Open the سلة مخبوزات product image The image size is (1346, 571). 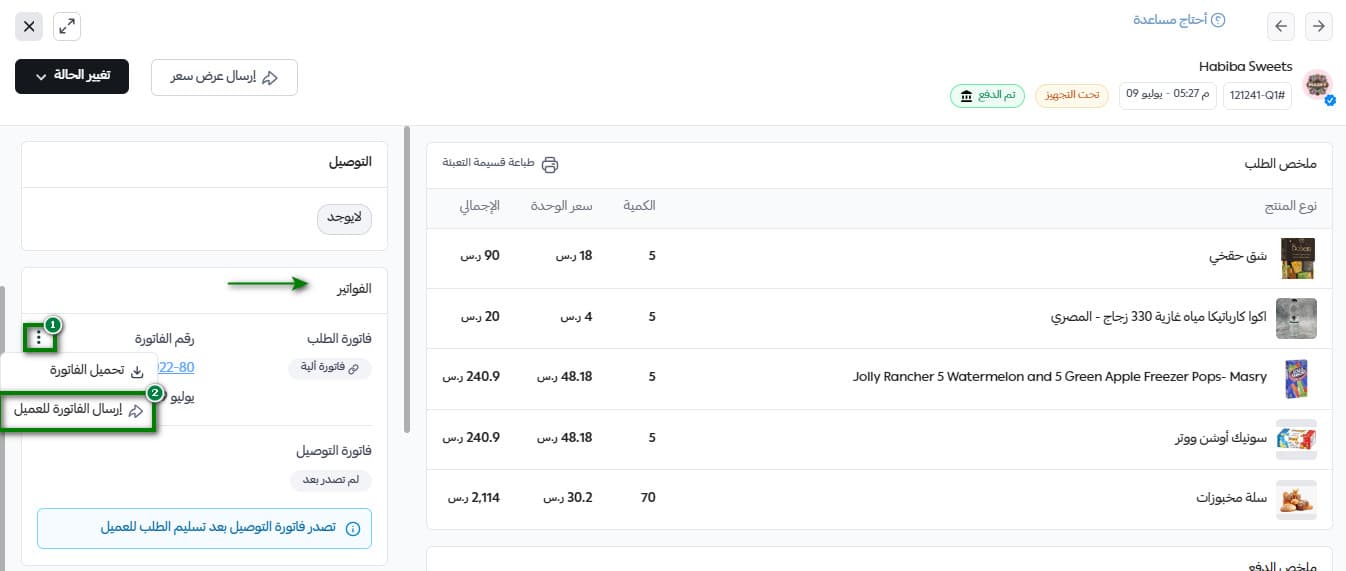[1296, 498]
